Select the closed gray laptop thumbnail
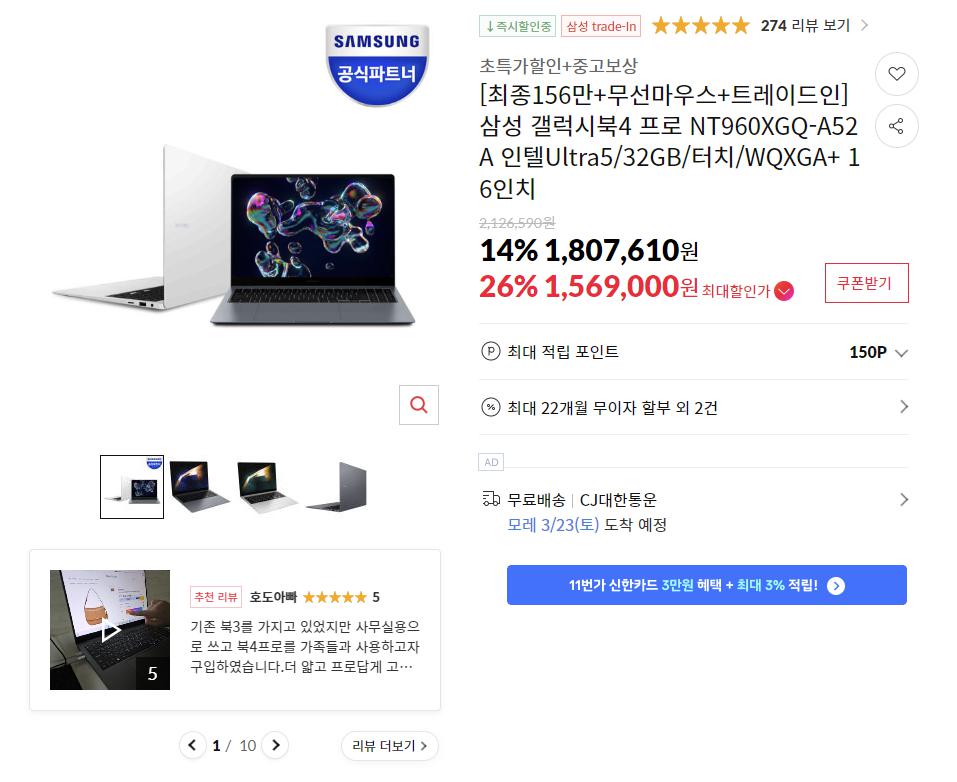Screen dimensions: 957x782 pos(336,487)
